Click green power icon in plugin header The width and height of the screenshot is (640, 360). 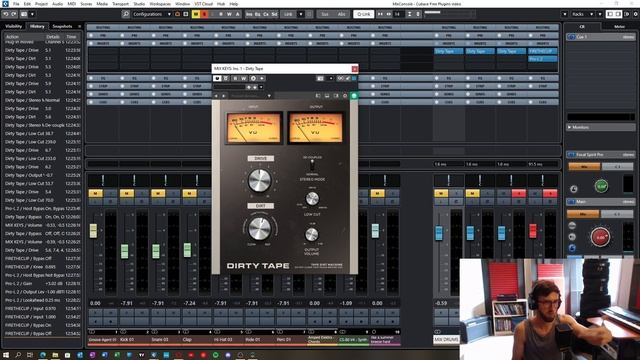point(354,96)
